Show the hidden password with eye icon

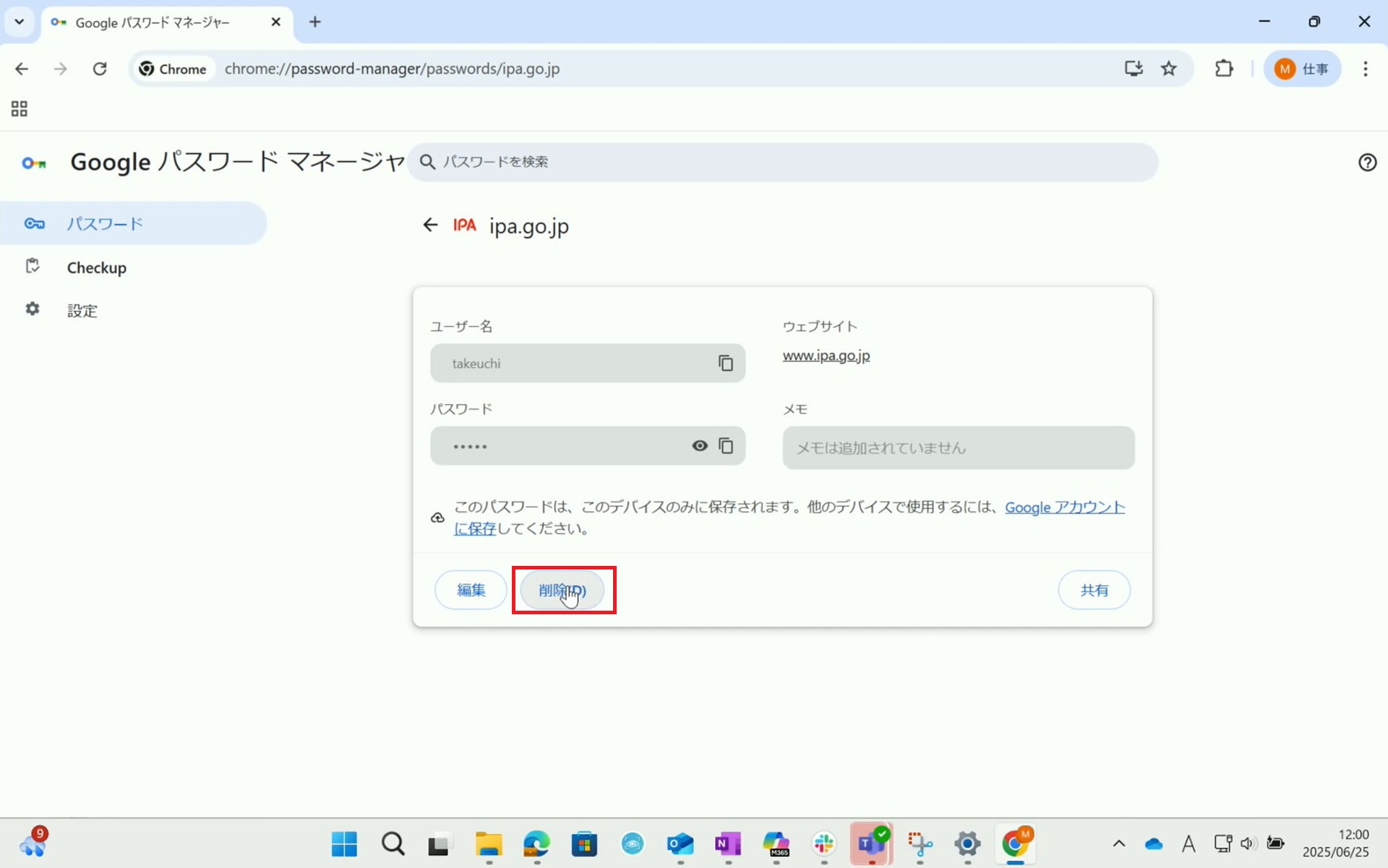coord(699,446)
